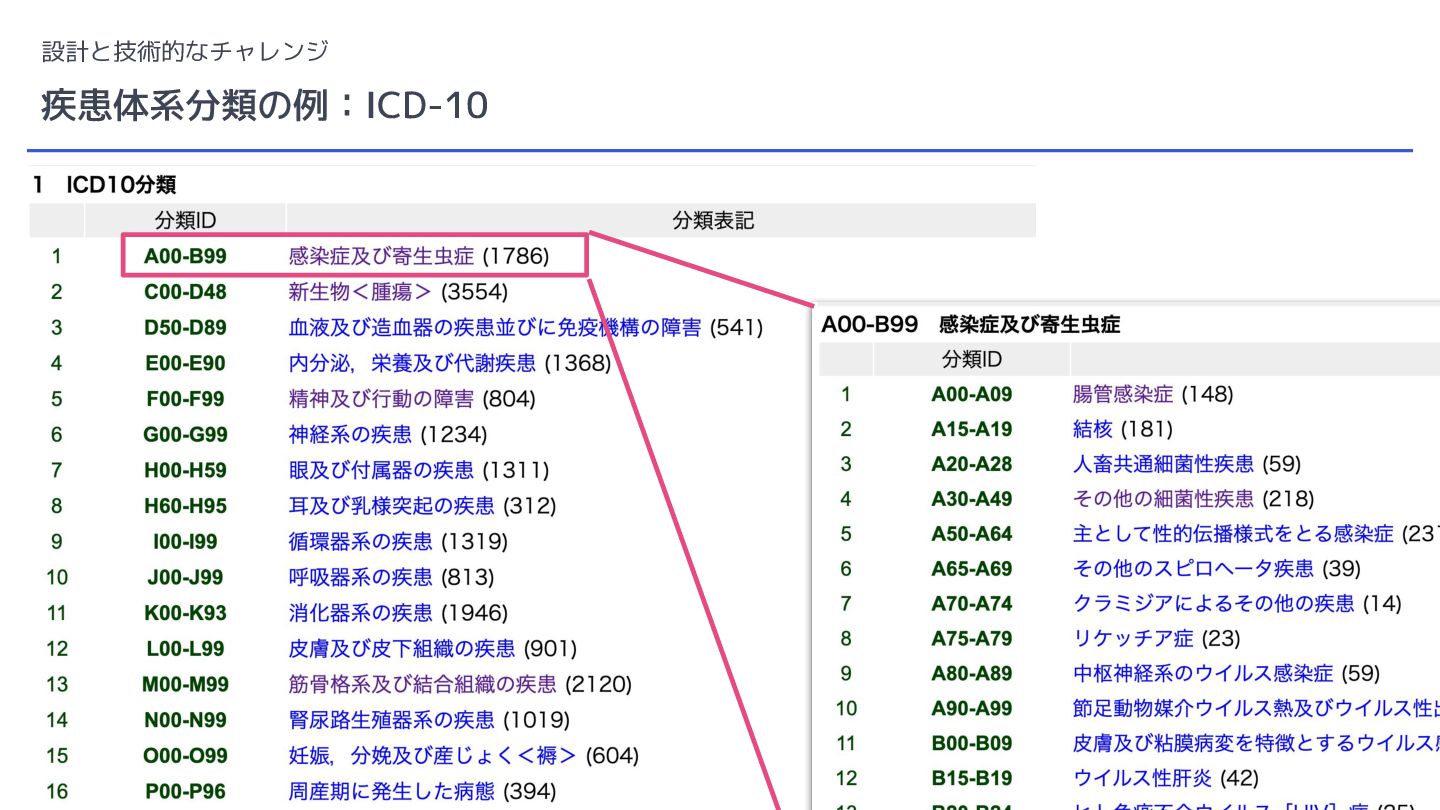
Task: Click the 分類ID header in main table
Action: (185, 220)
